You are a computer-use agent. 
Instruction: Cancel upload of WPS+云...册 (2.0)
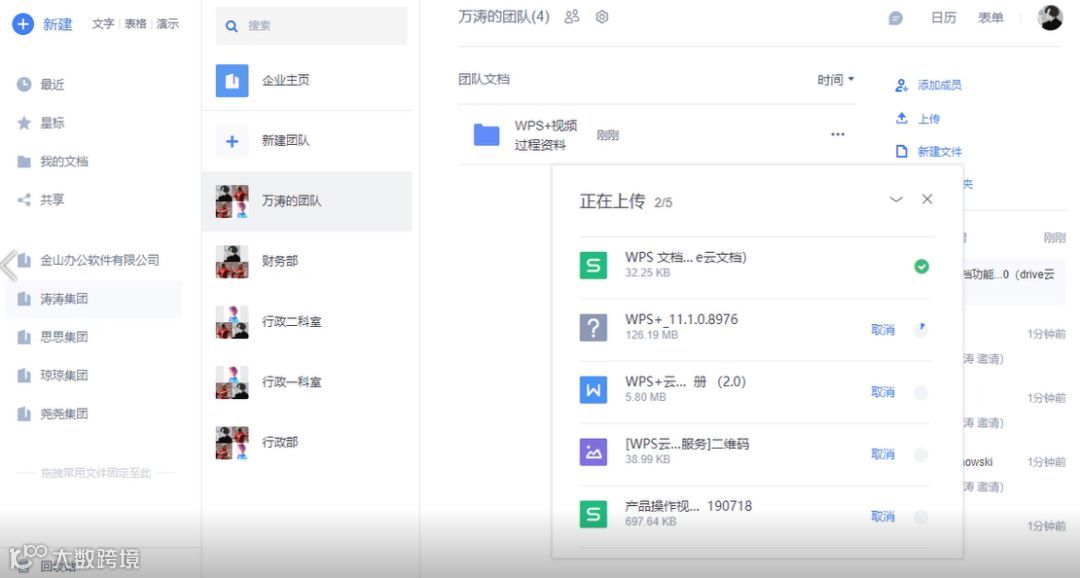click(882, 392)
